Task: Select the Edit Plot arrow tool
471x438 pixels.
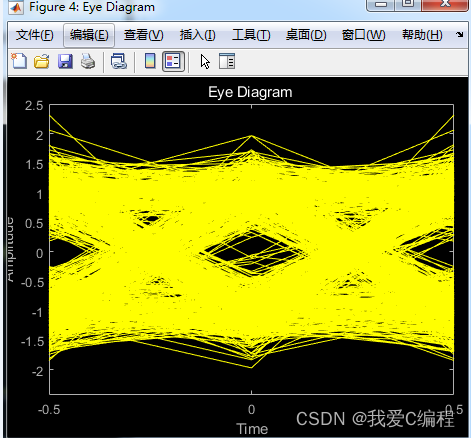Action: point(205,62)
